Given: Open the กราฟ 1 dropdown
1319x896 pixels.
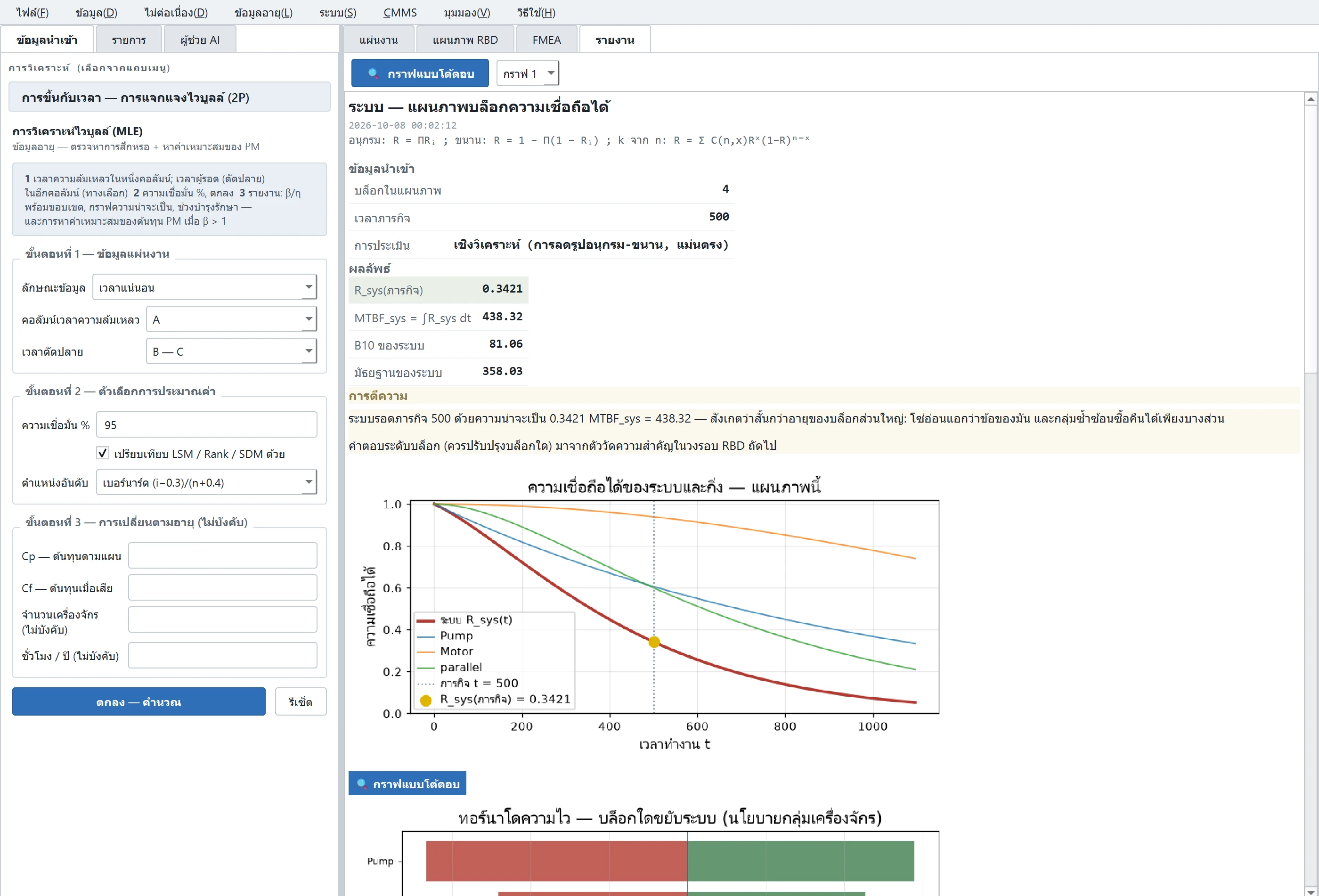Looking at the screenshot, I should [x=528, y=73].
